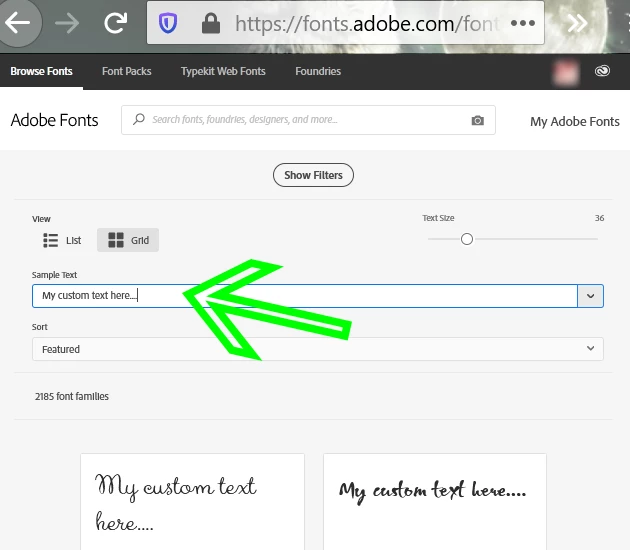
Task: Adjust the Text Size slider handle
Action: (x=467, y=239)
